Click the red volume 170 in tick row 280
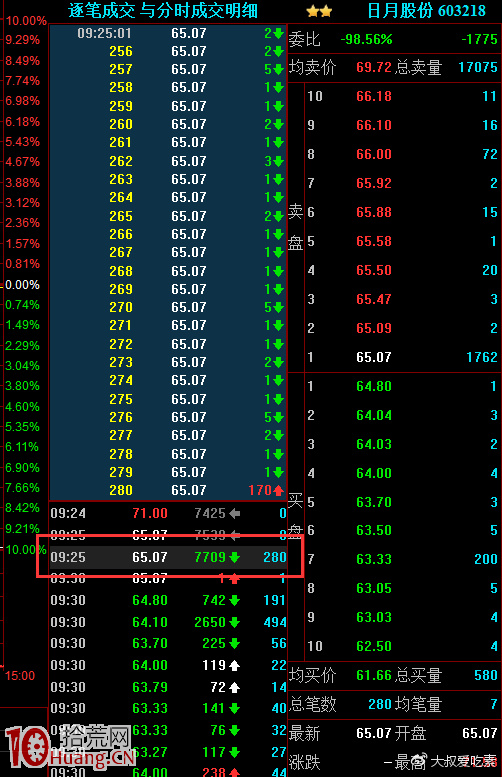 [260, 491]
